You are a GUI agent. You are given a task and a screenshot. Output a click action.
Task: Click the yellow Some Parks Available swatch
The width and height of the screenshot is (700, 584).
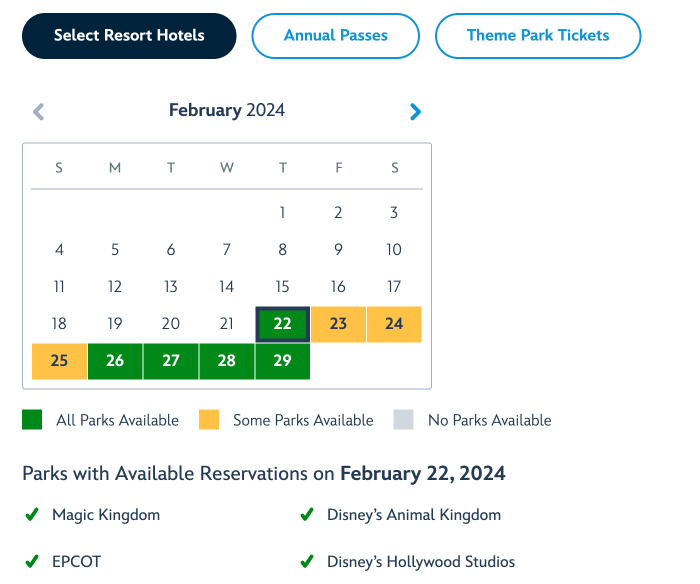coord(209,420)
